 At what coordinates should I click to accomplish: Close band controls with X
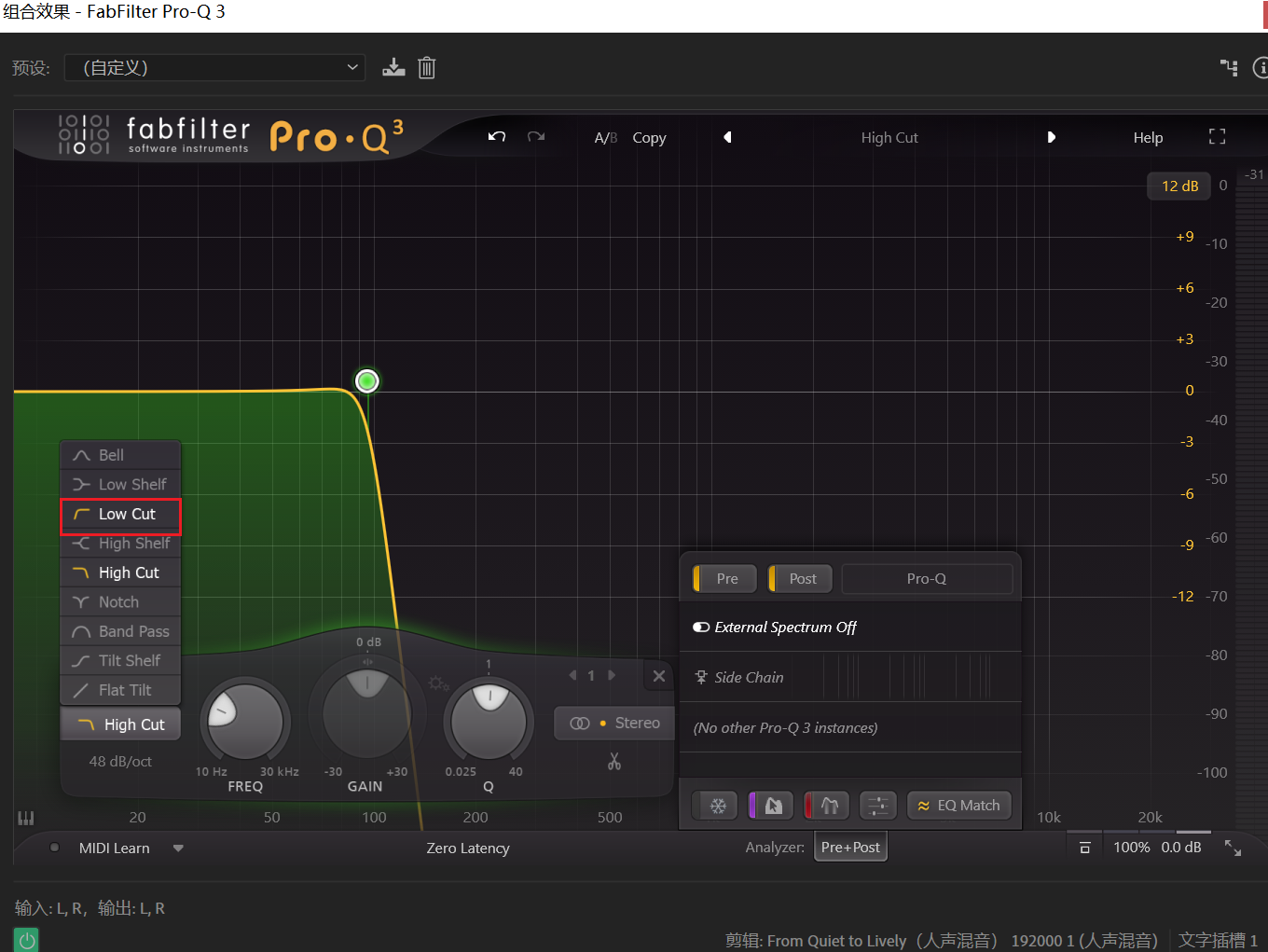click(659, 676)
